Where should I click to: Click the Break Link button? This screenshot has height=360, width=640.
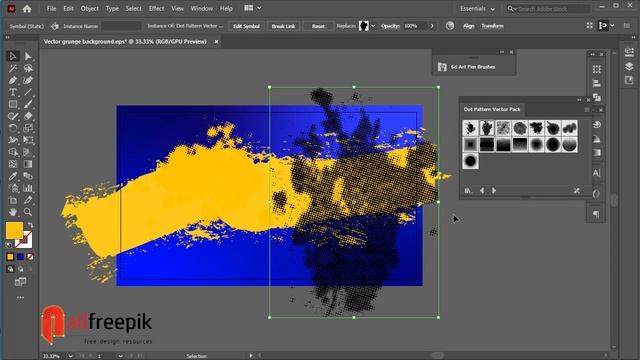[x=283, y=26]
